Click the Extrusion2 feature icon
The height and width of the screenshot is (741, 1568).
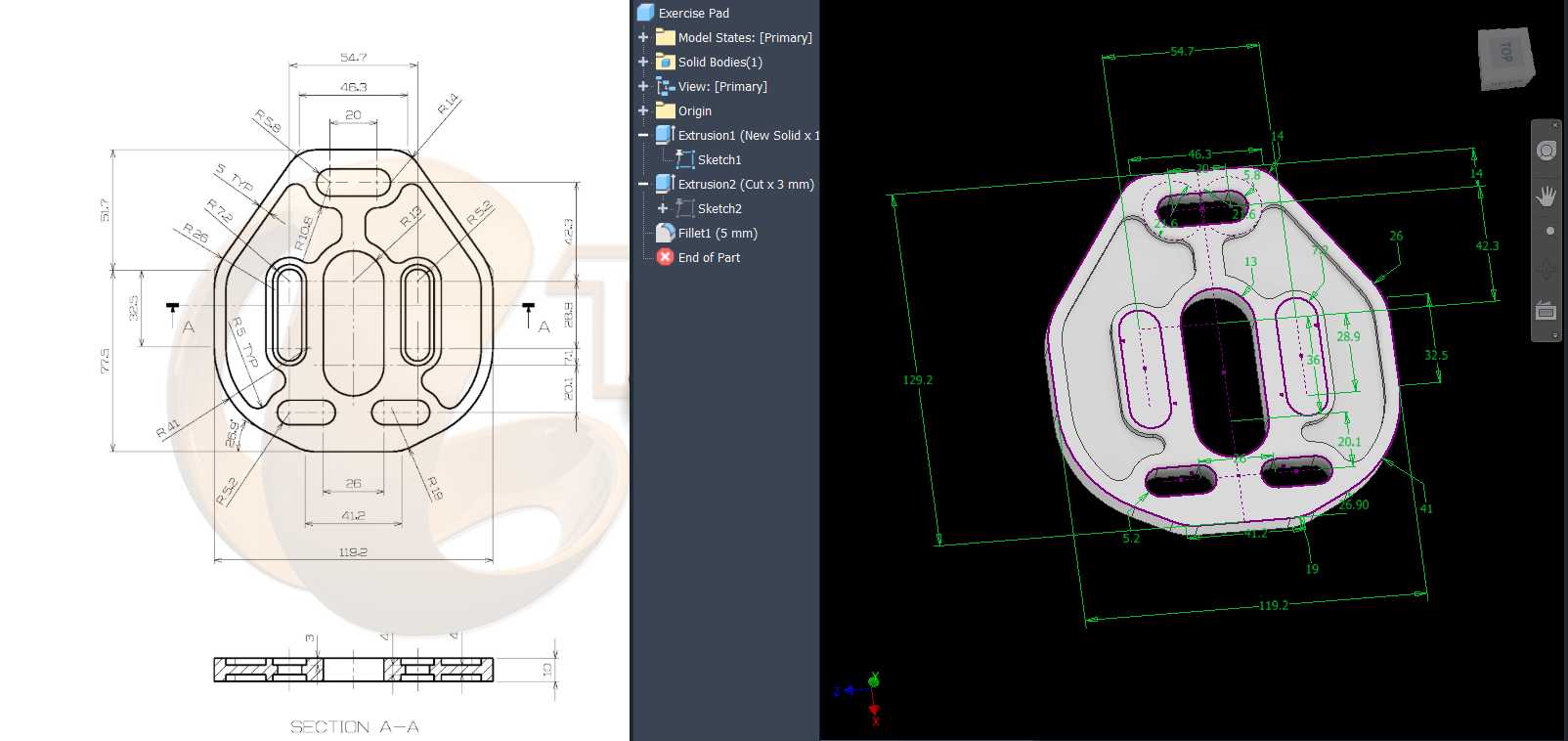coord(666,184)
